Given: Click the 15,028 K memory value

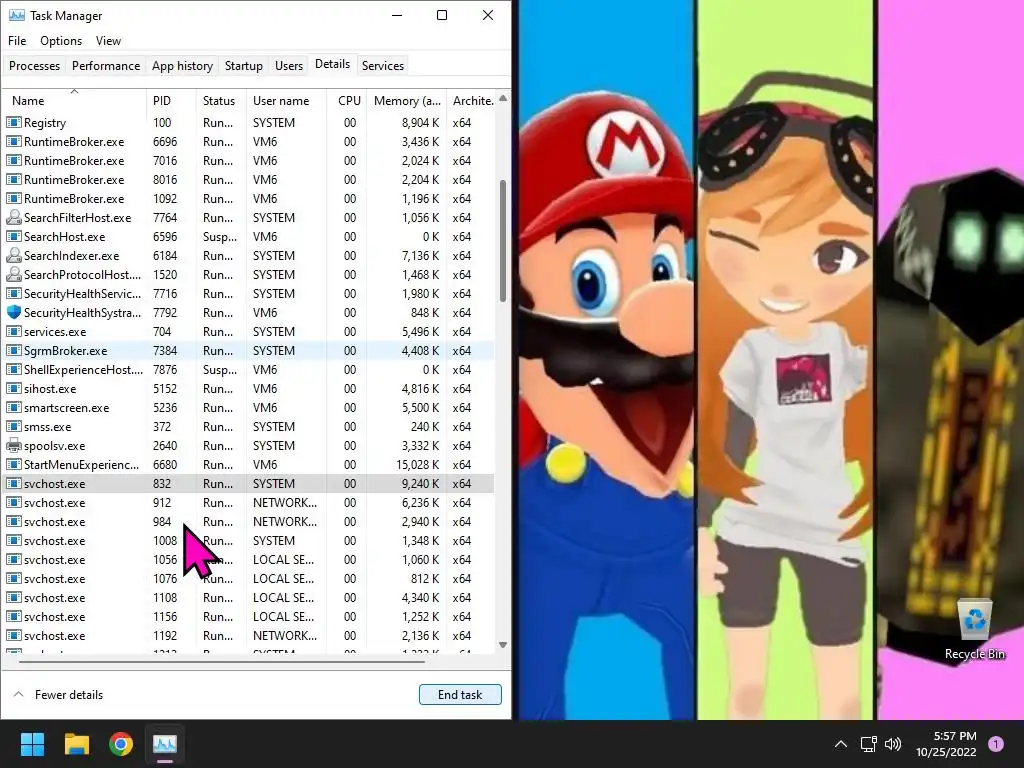Looking at the screenshot, I should click(418, 464).
